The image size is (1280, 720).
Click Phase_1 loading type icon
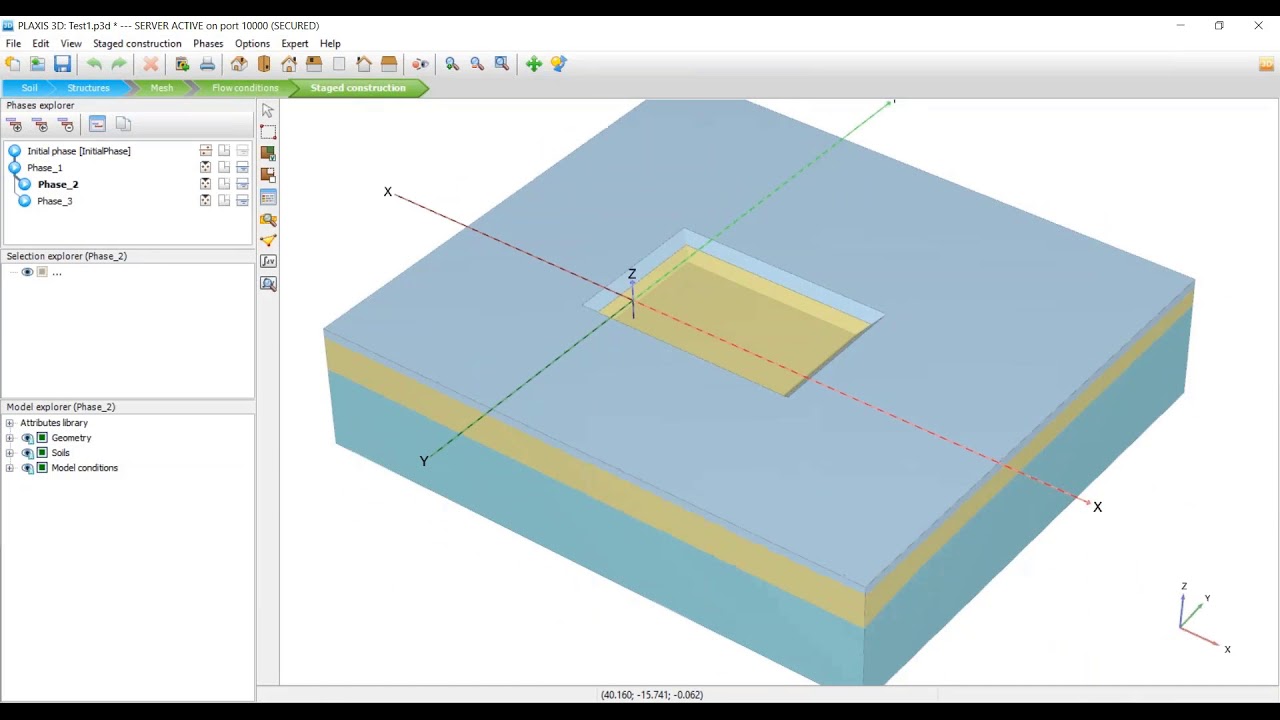[x=224, y=168]
